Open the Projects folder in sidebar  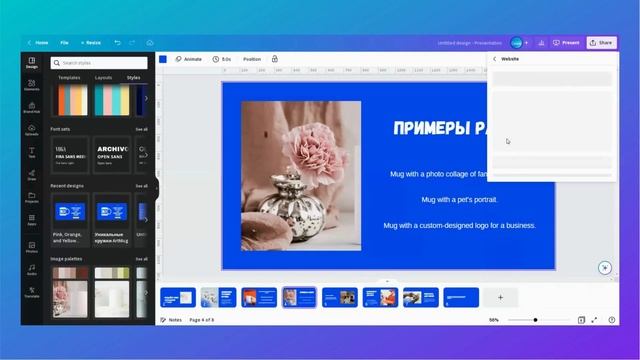click(32, 198)
